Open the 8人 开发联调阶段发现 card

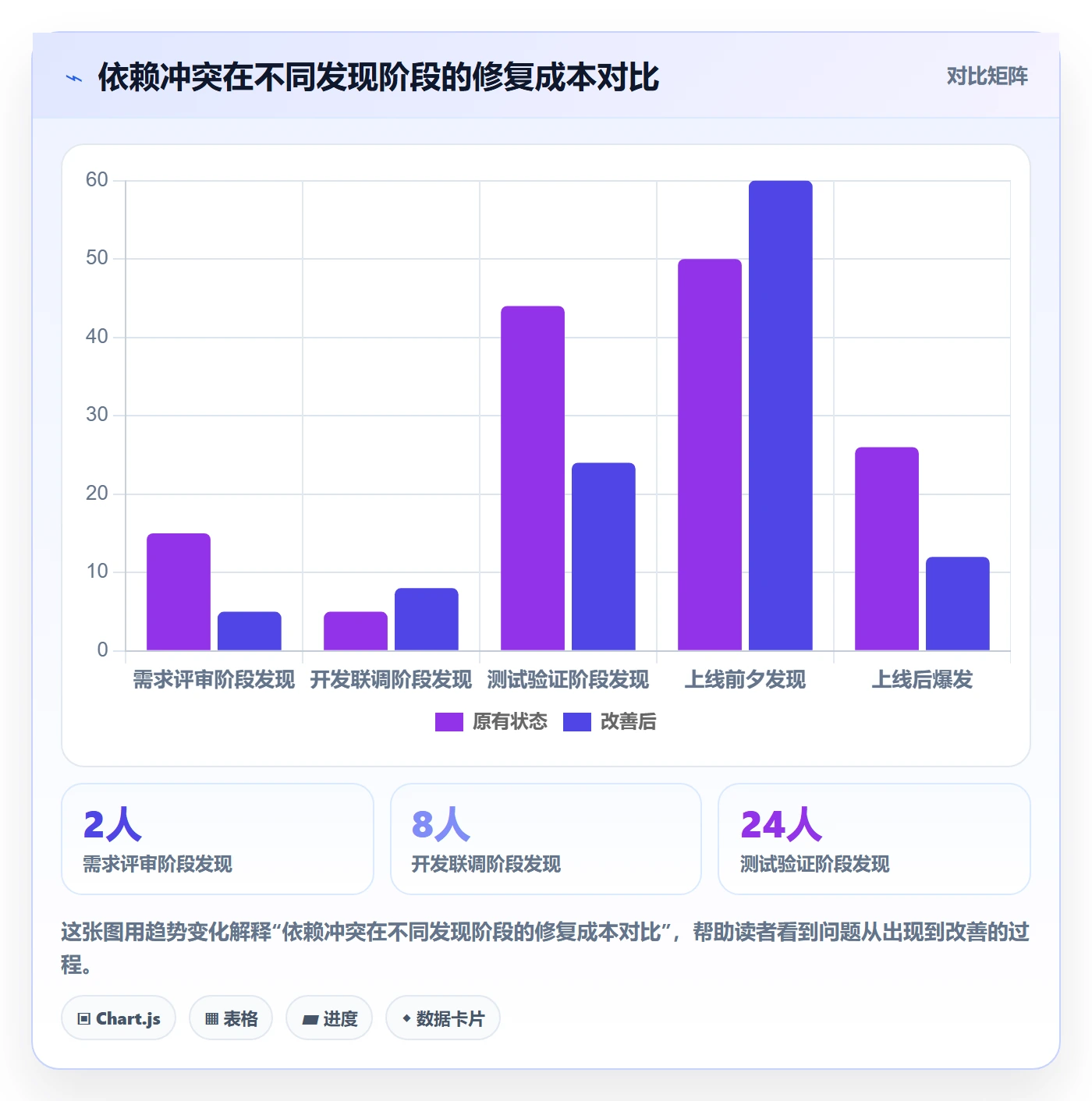point(546,839)
